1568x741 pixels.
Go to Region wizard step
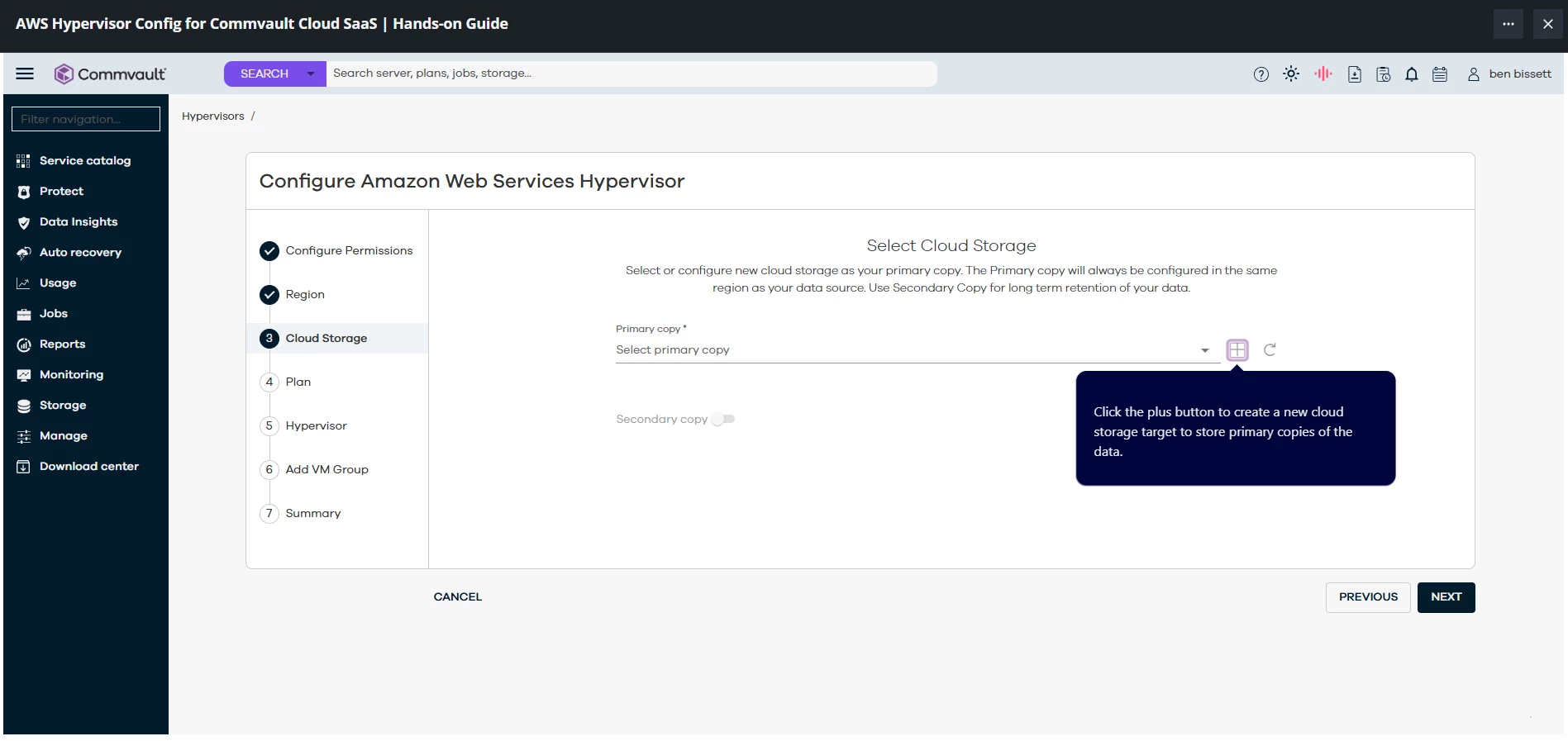pos(293,295)
